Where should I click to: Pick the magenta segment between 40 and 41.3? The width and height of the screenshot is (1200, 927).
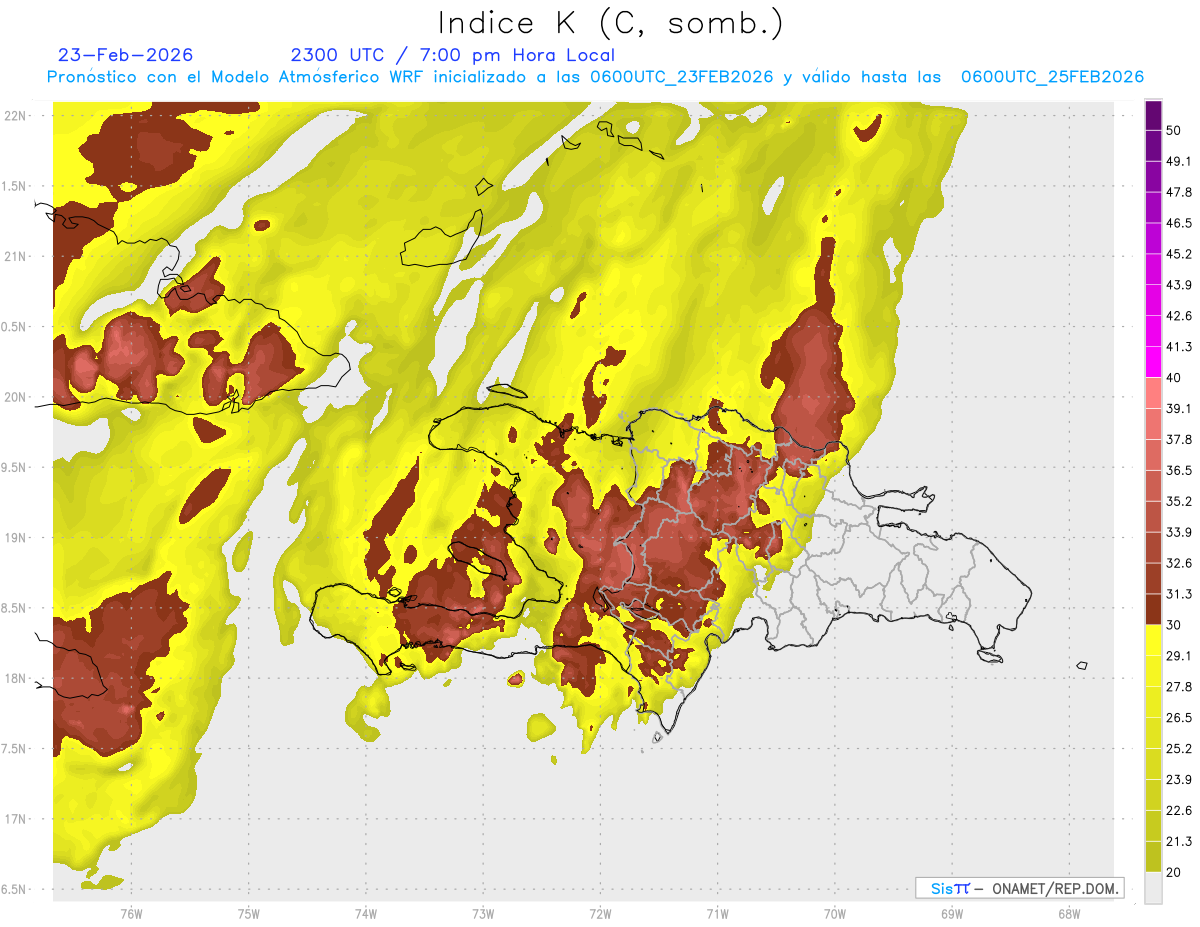click(1153, 362)
